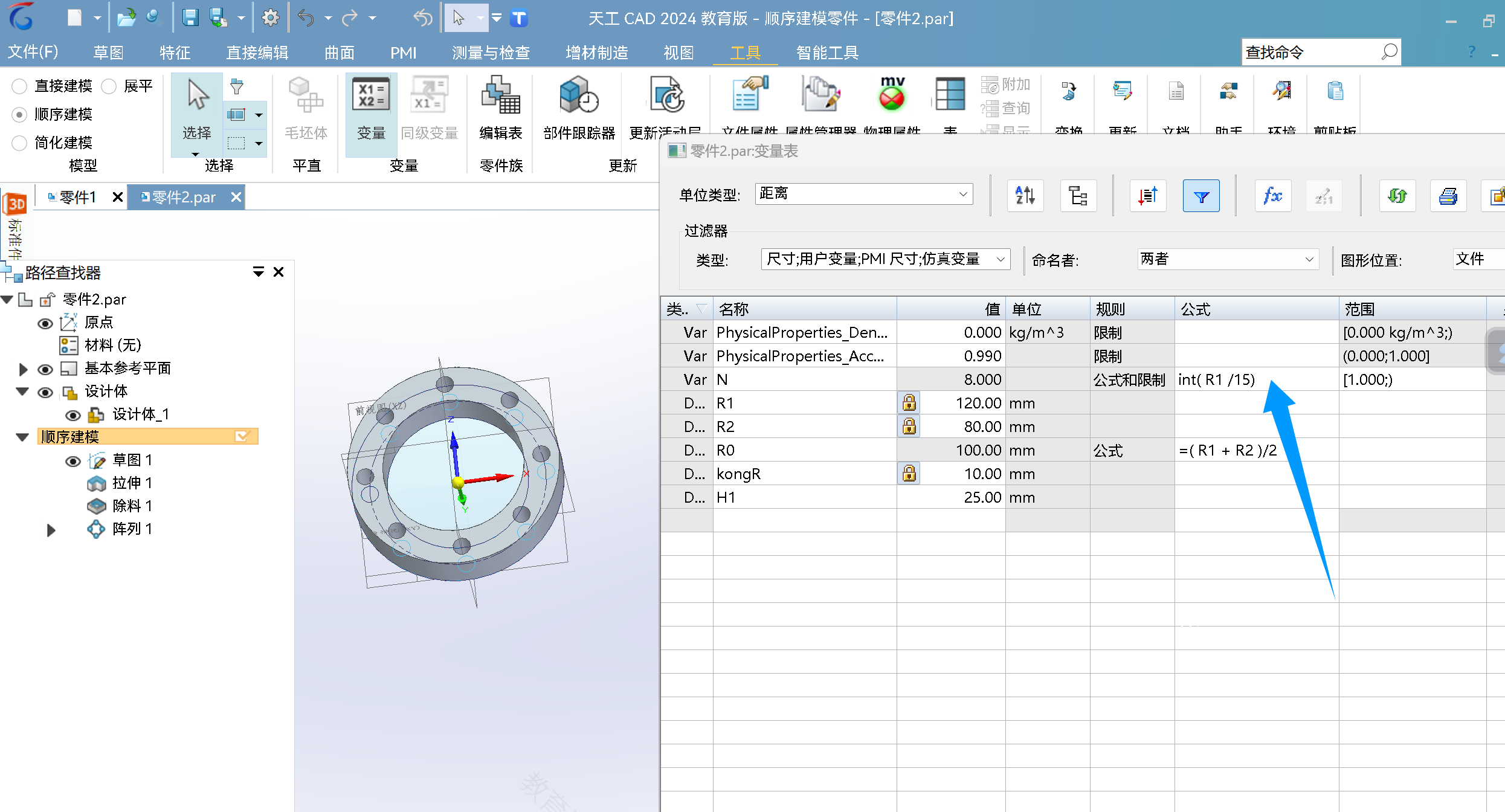Click the sort A-Z icon in variable table
Image resolution: width=1505 pixels, height=812 pixels.
pos(1025,196)
